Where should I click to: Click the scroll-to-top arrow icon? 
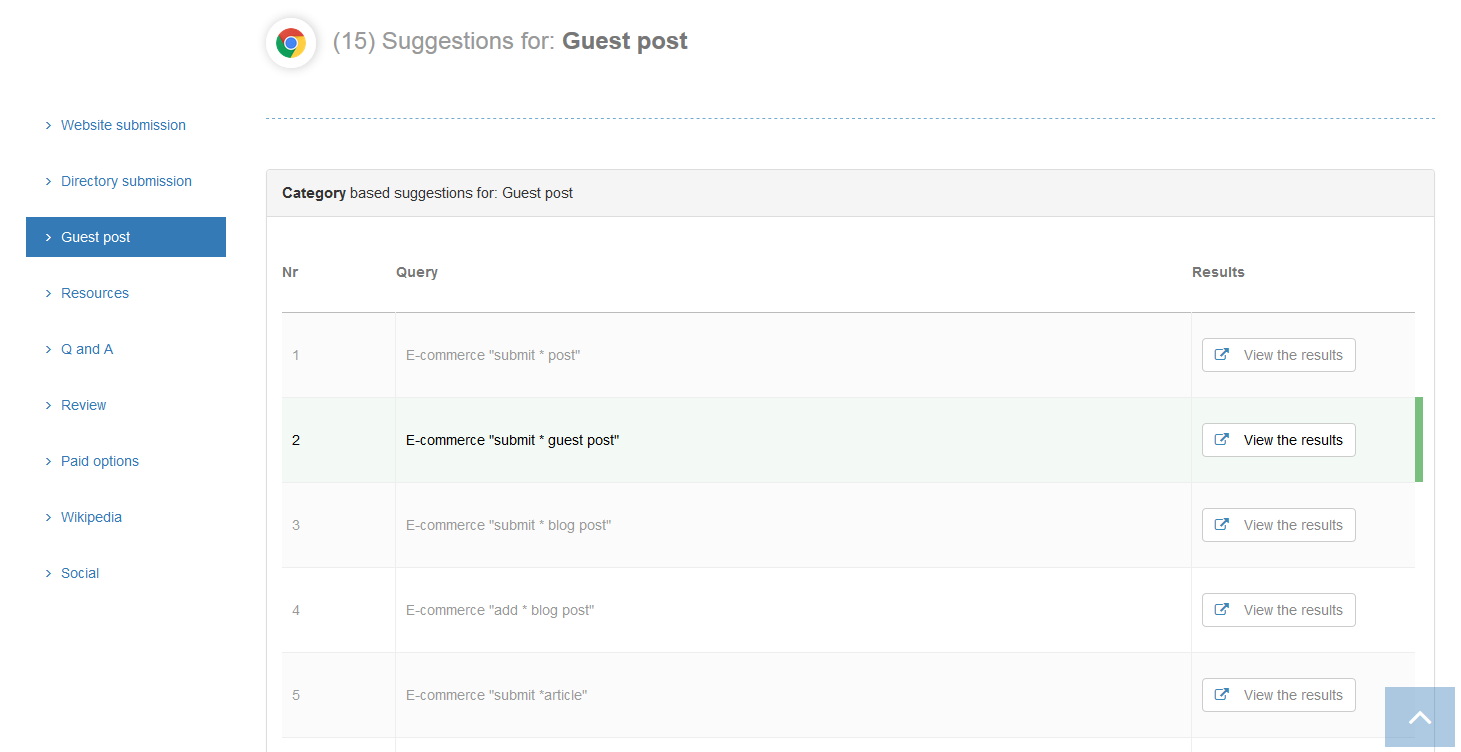1419,716
